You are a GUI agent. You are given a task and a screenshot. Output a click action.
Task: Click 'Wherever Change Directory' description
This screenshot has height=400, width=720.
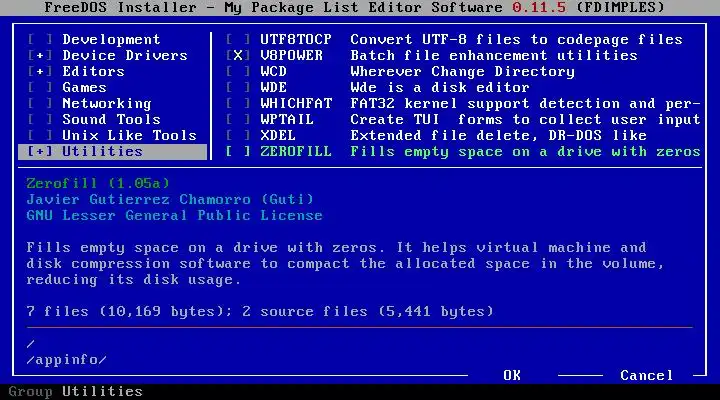(x=462, y=72)
